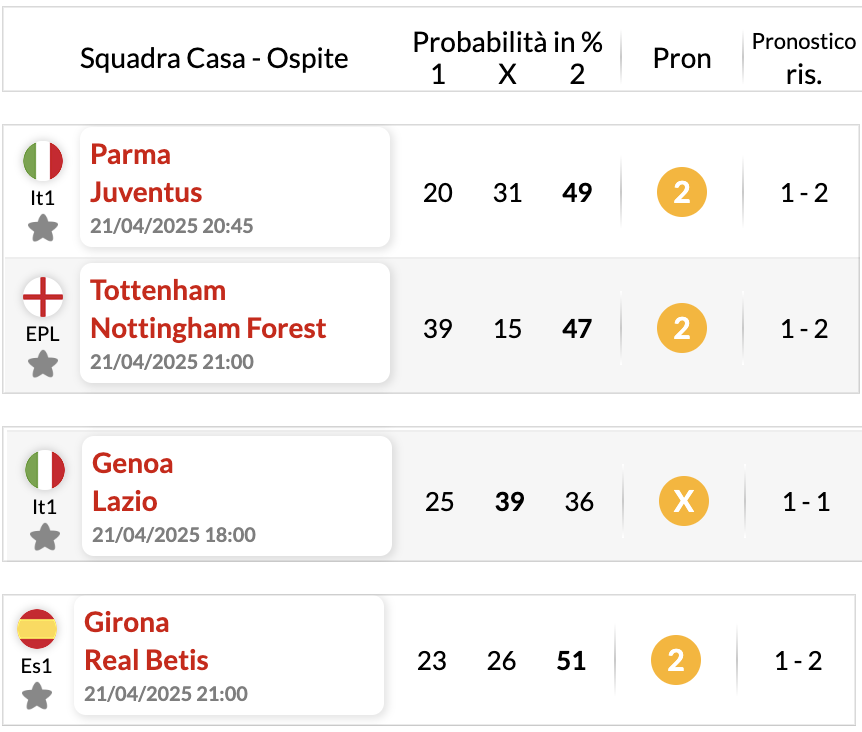Open the Parma team link
Screen dimensions: 862x732
tap(130, 154)
